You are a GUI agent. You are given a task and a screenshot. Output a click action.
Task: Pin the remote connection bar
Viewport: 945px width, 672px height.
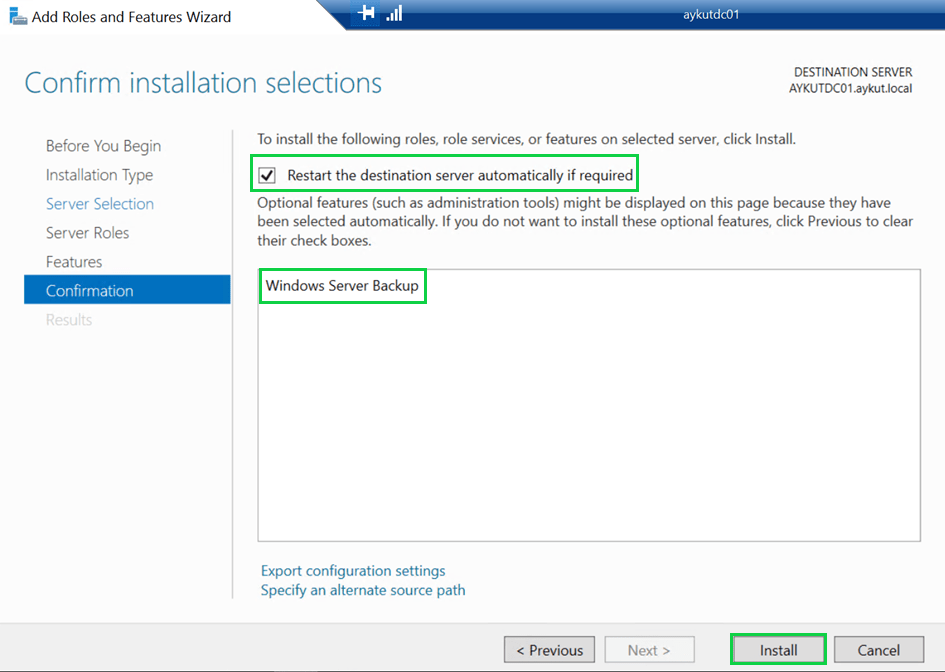(367, 14)
